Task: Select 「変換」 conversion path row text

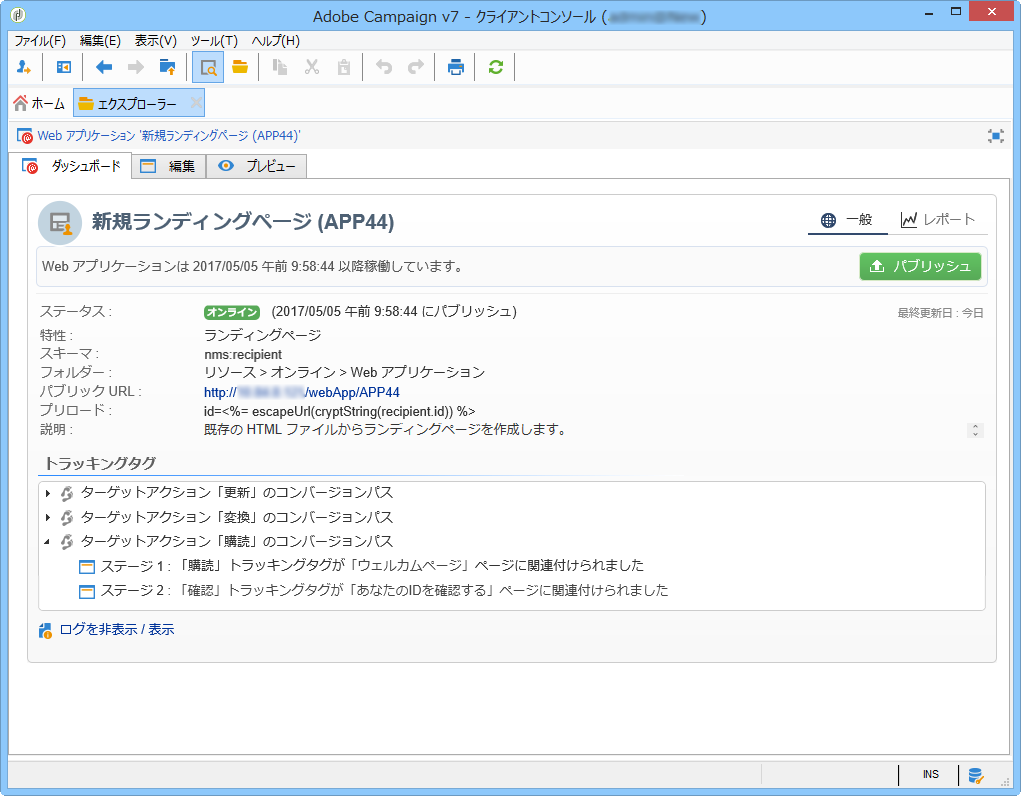Action: [x=237, y=518]
